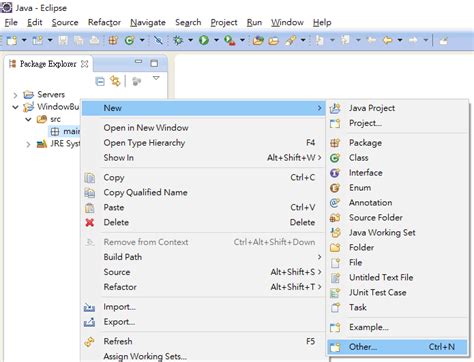Collapse the src folder node

pos(29,119)
